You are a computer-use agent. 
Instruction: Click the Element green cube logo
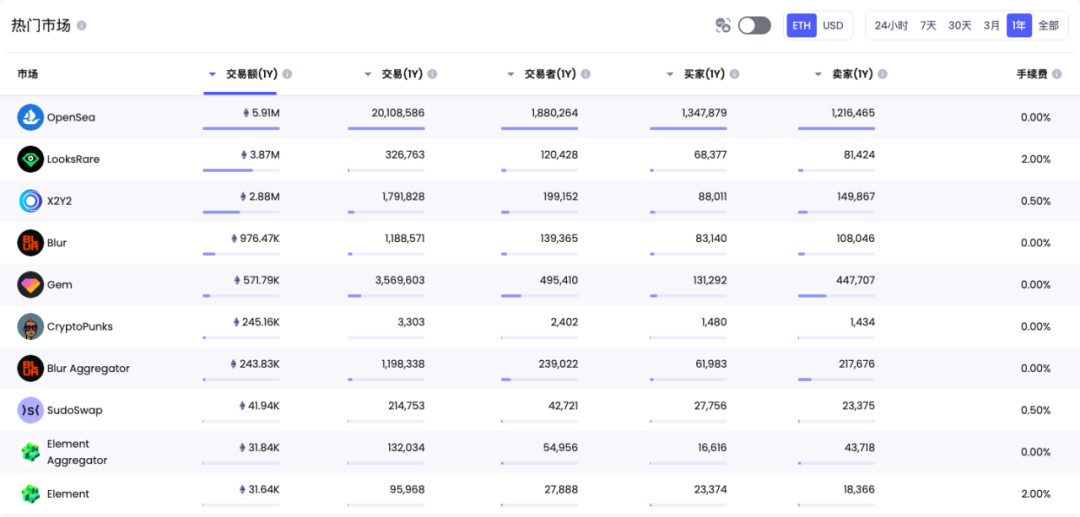pos(30,494)
